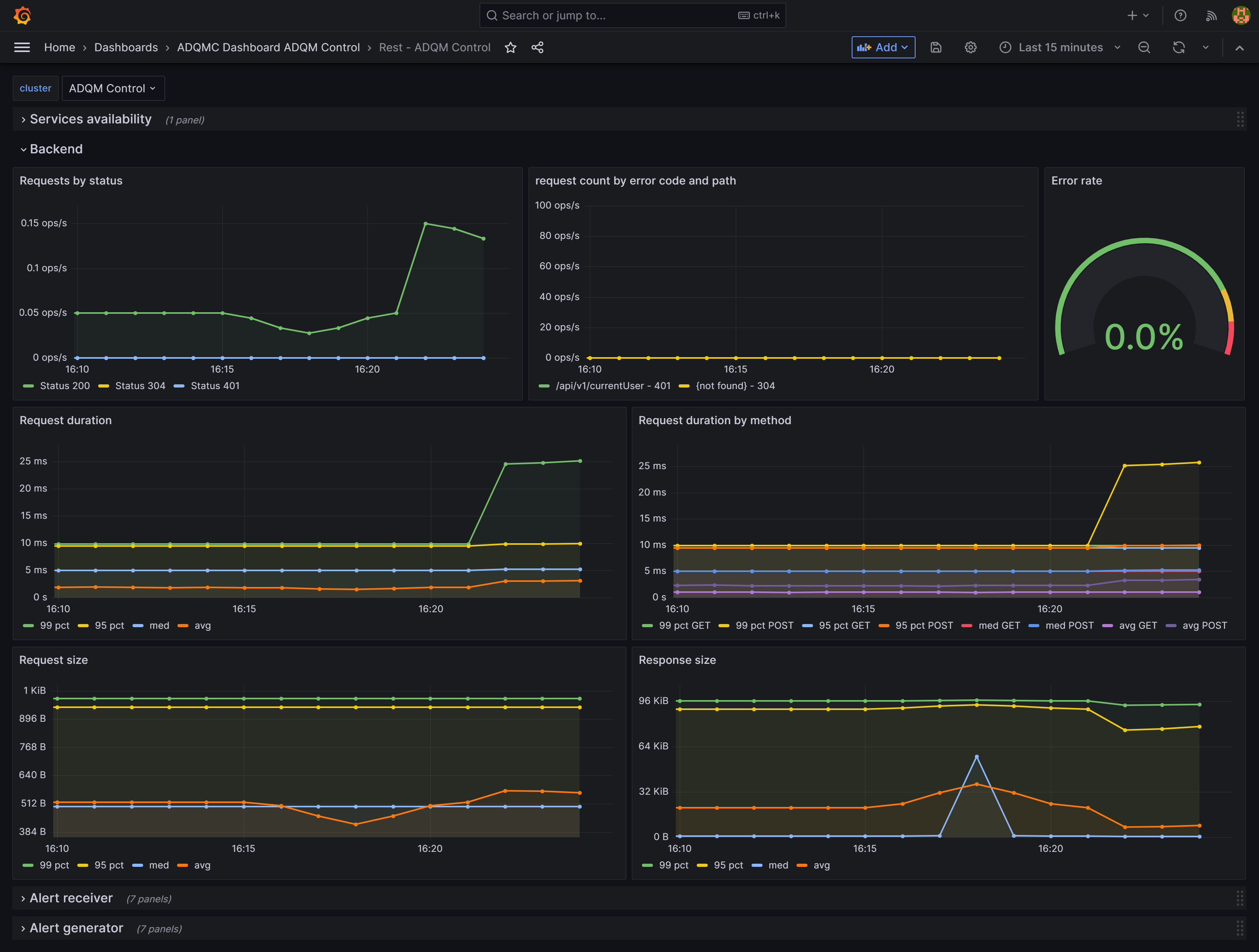Open the share dashboard icon
This screenshot has width=1259, height=952.
pos(537,48)
